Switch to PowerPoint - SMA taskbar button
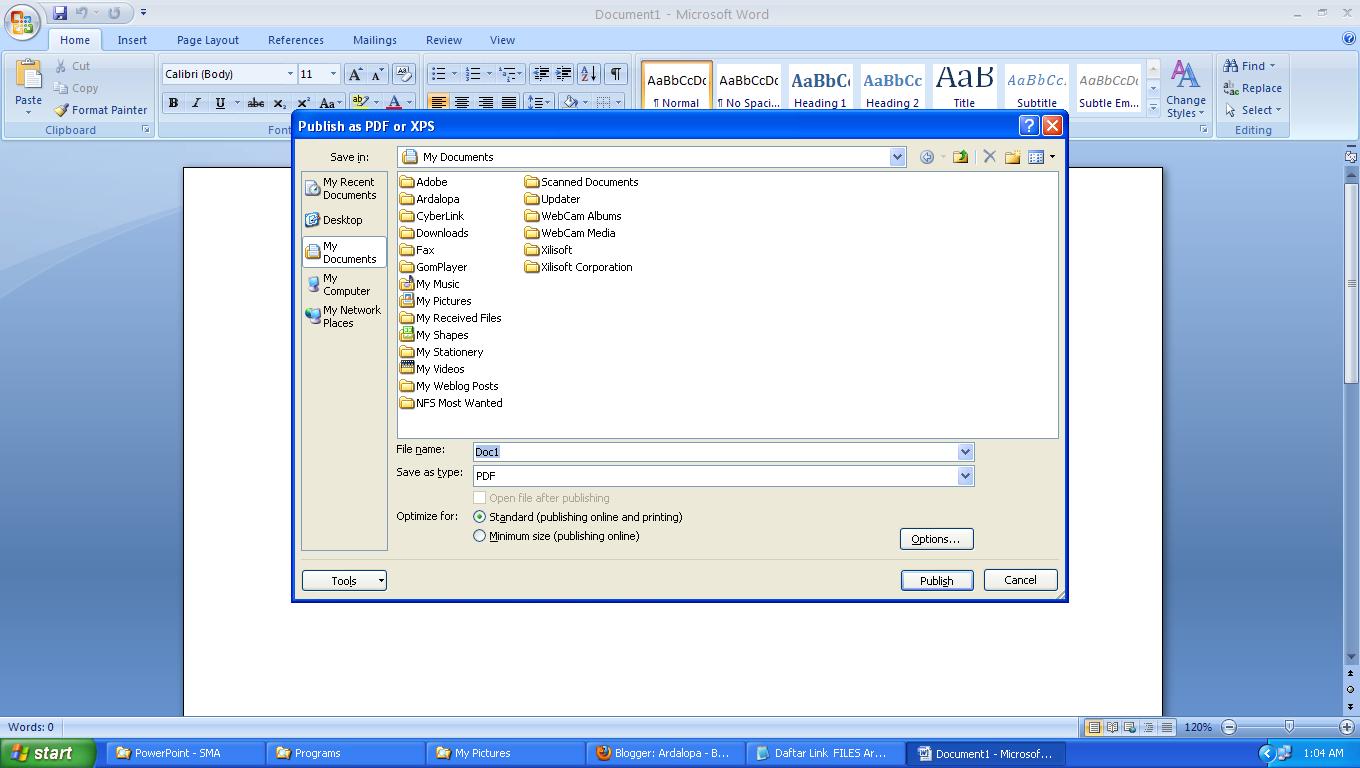The image size is (1360, 768). (186, 753)
